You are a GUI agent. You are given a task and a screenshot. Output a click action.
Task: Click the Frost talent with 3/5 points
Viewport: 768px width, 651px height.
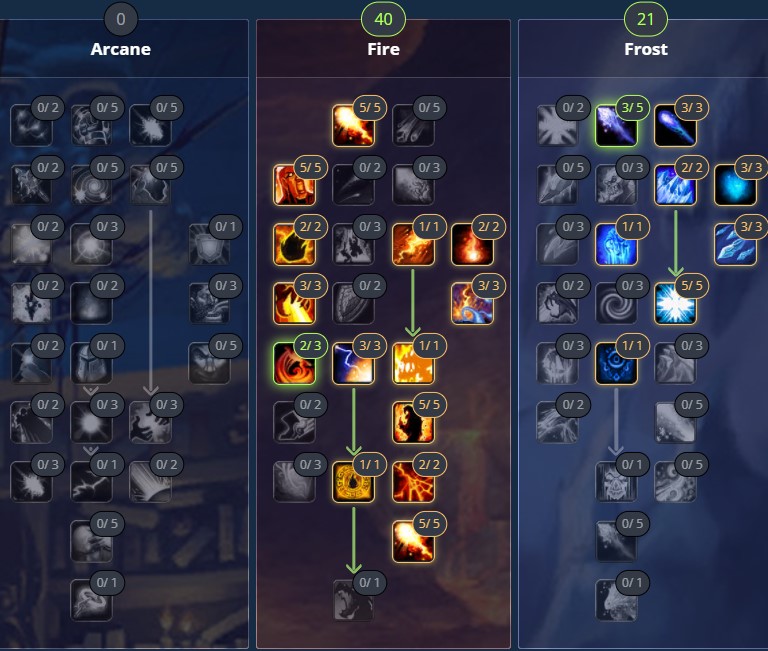(616, 125)
